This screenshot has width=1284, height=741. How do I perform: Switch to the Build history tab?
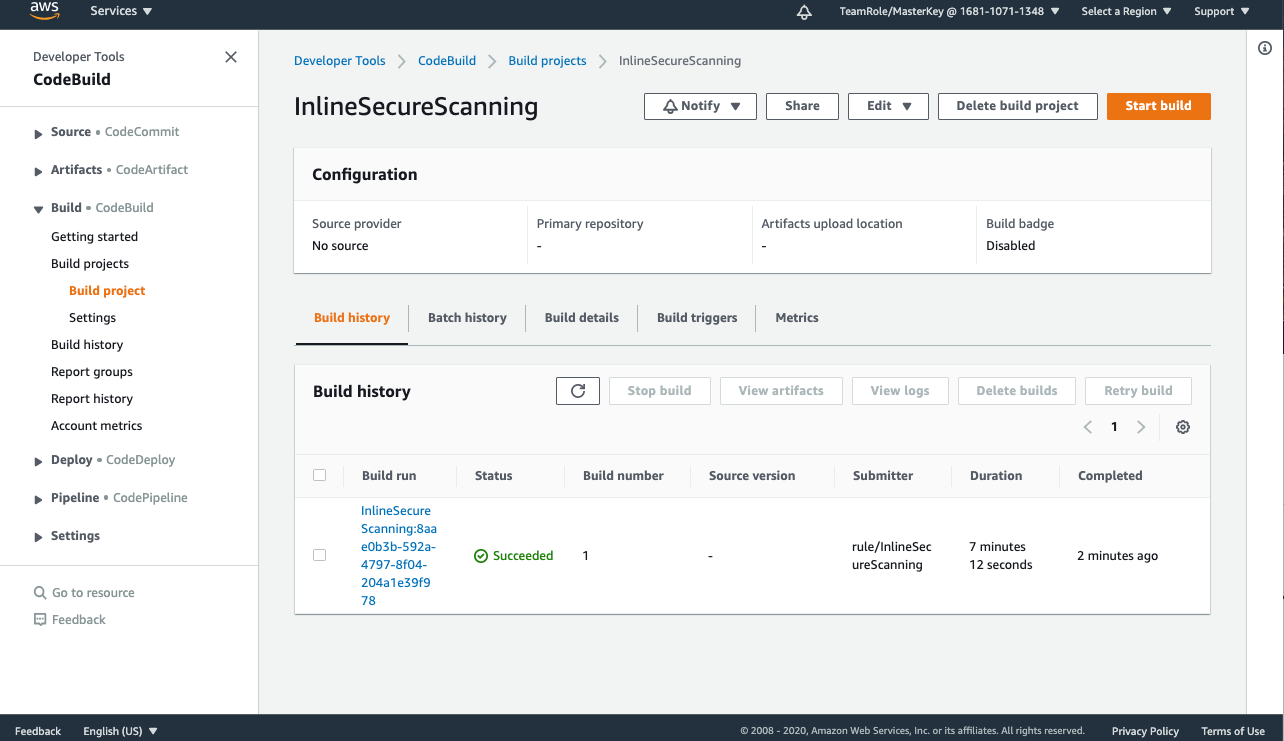pos(352,318)
